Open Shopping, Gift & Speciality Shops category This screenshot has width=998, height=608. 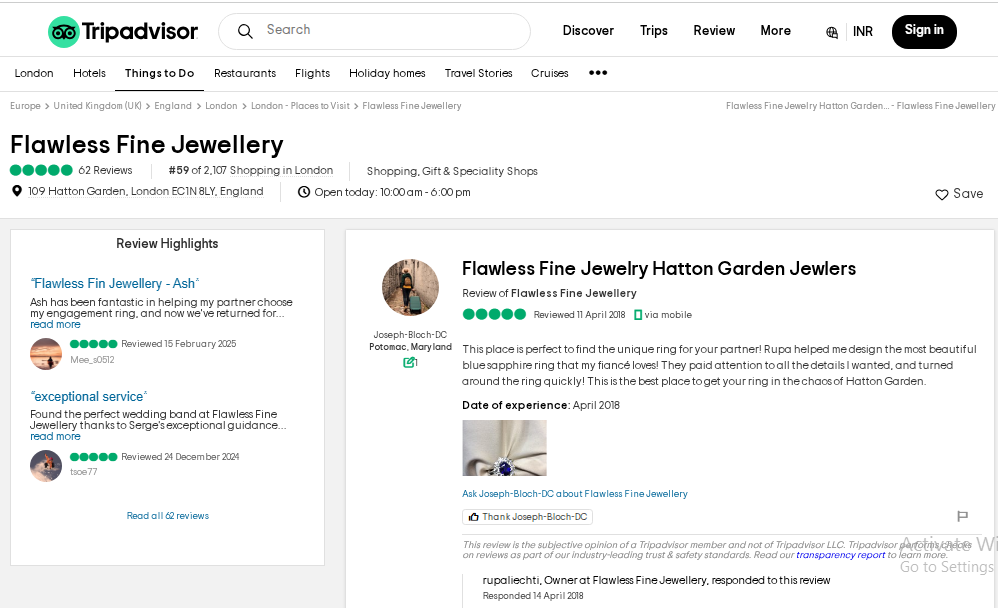(452, 171)
